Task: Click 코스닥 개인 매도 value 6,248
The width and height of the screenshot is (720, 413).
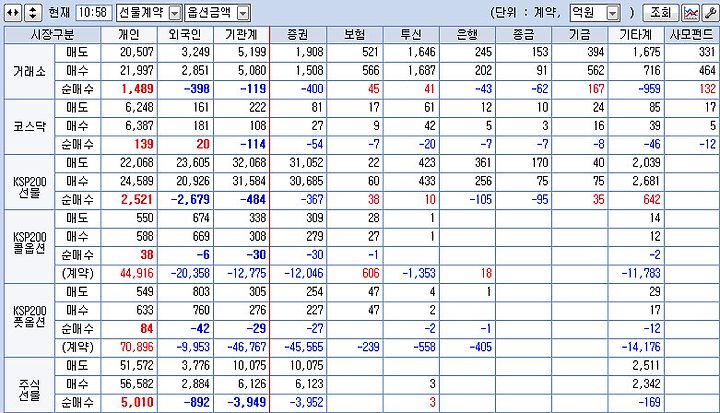Action: pos(139,107)
